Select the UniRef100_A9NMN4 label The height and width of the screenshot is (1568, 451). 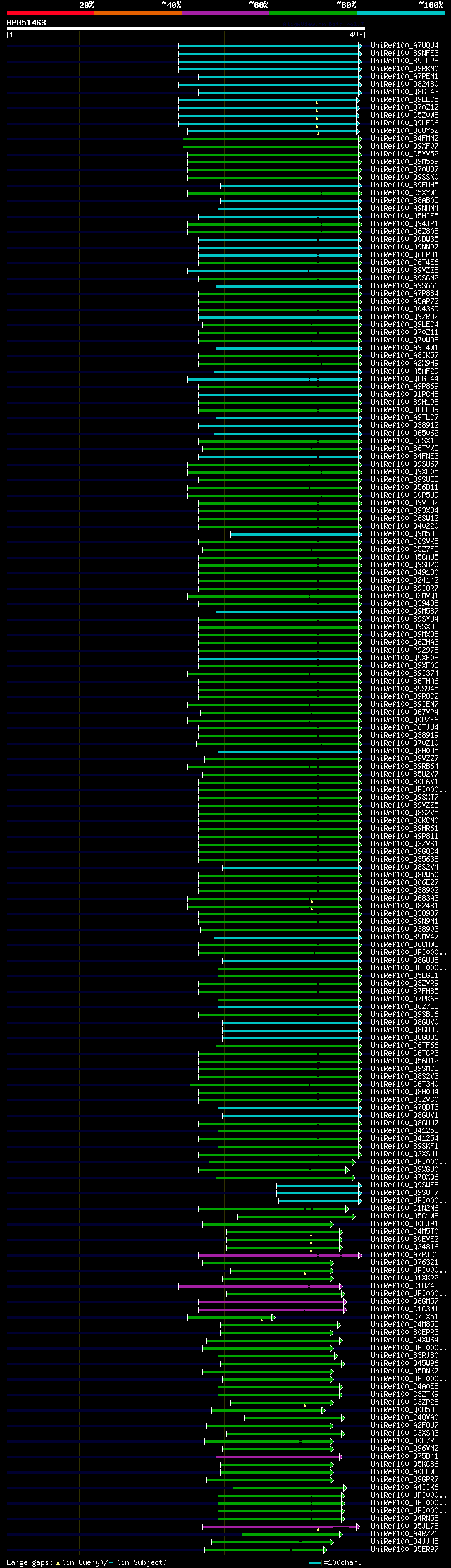404,209
